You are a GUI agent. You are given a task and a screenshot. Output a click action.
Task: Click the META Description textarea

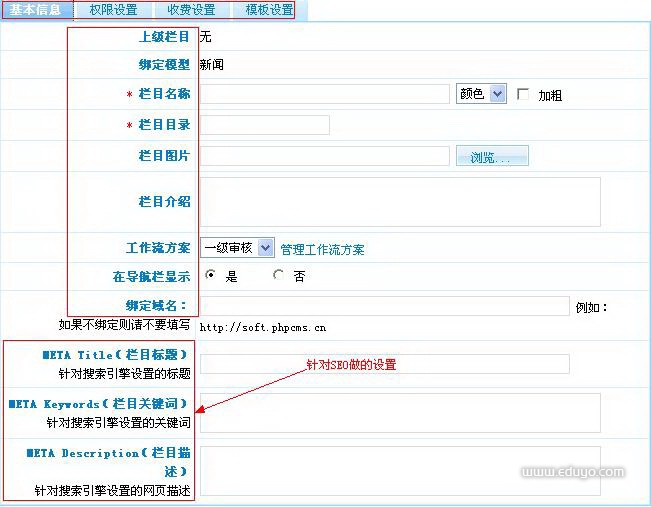(400, 470)
